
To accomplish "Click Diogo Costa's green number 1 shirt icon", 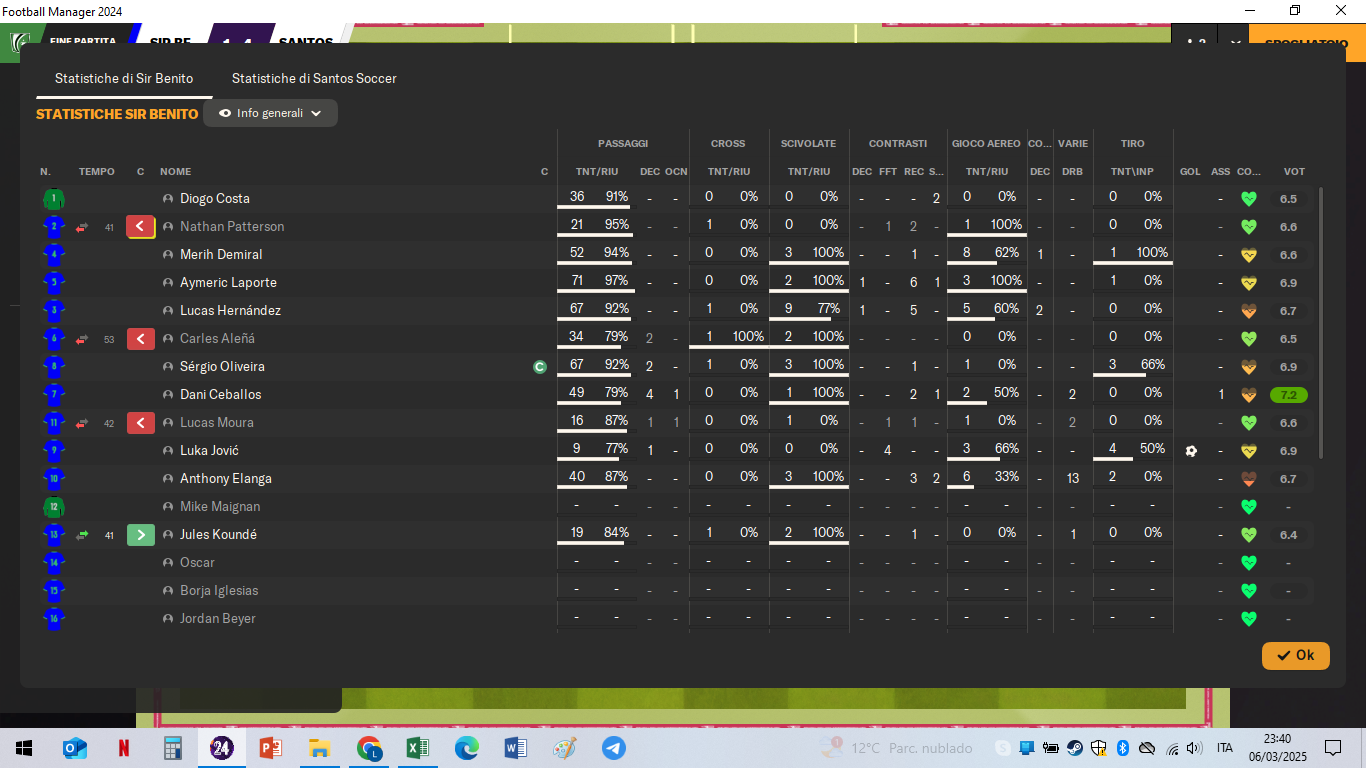I will point(54,199).
